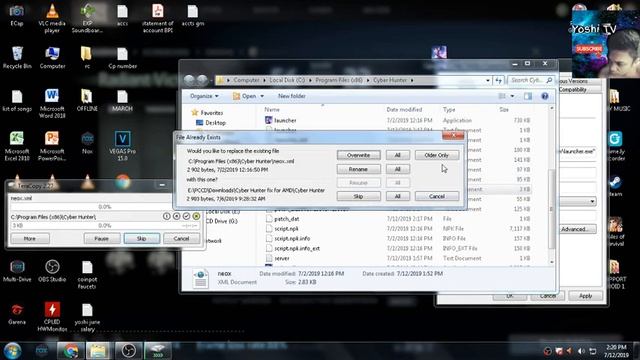Click Overwrite in File Already Exists dialog
This screenshot has width=640, height=360.
[358, 155]
